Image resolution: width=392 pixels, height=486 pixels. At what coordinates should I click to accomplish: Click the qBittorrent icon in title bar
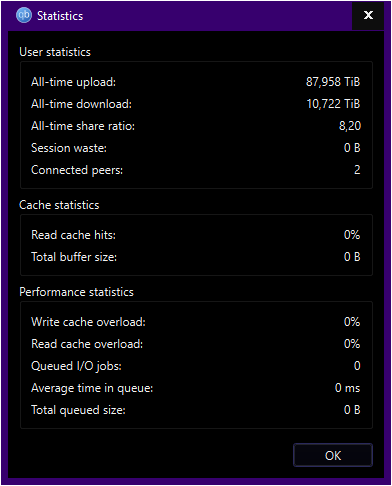point(24,15)
